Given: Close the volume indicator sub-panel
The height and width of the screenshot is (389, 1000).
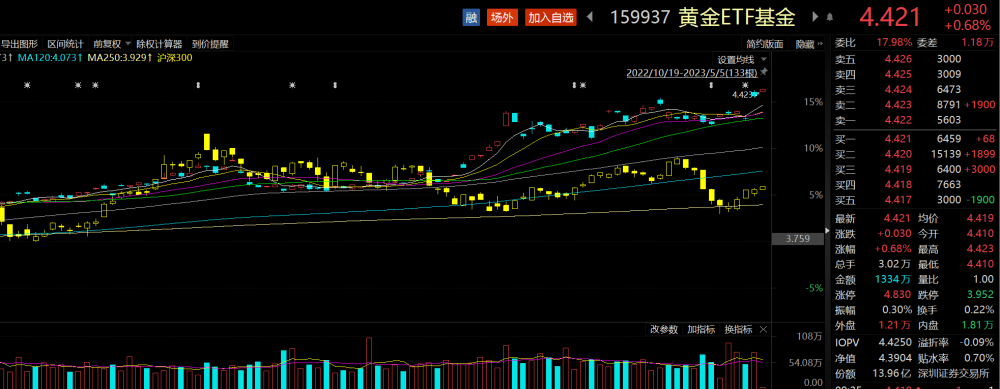Looking at the screenshot, I should coord(763,330).
